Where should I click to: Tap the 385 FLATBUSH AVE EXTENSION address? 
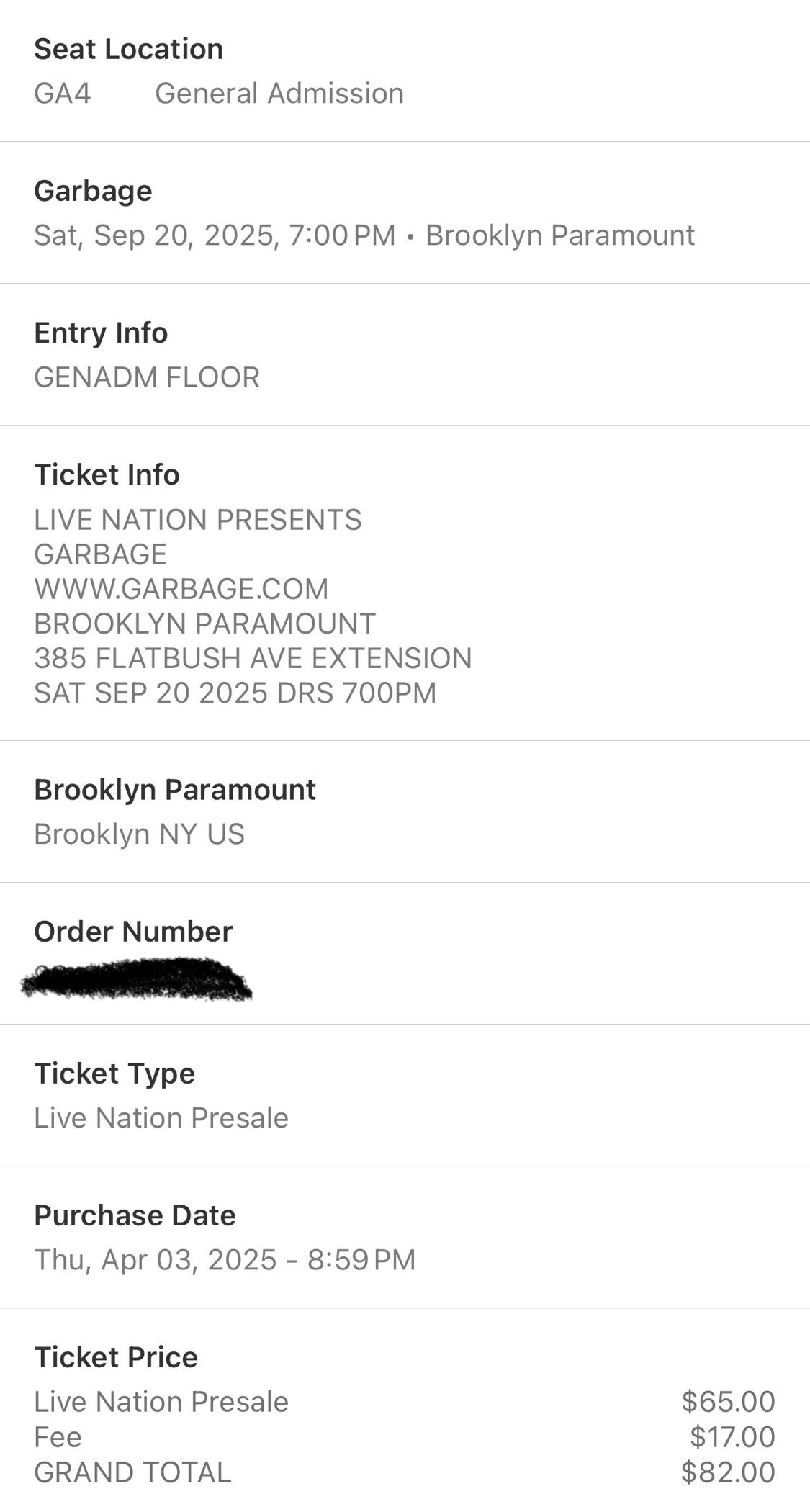(253, 658)
